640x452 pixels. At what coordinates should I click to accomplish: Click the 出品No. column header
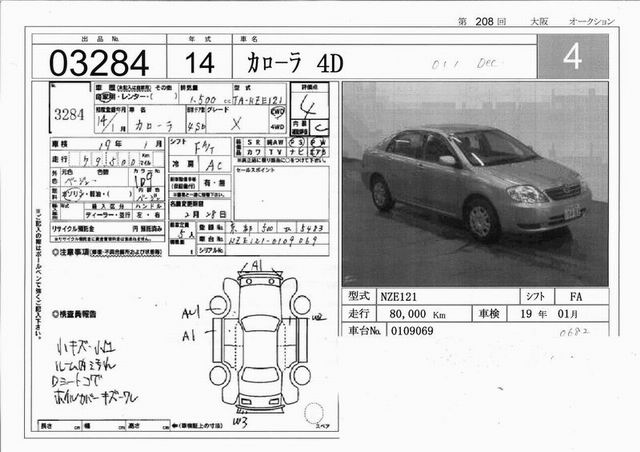[100, 39]
